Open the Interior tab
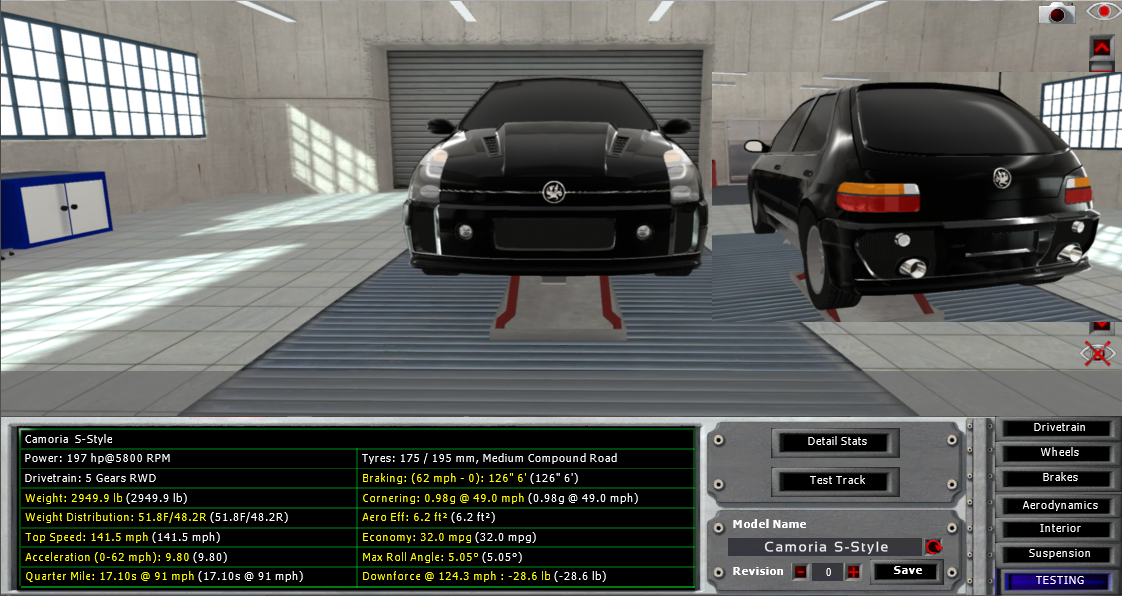Image resolution: width=1122 pixels, height=596 pixels. [x=1059, y=529]
